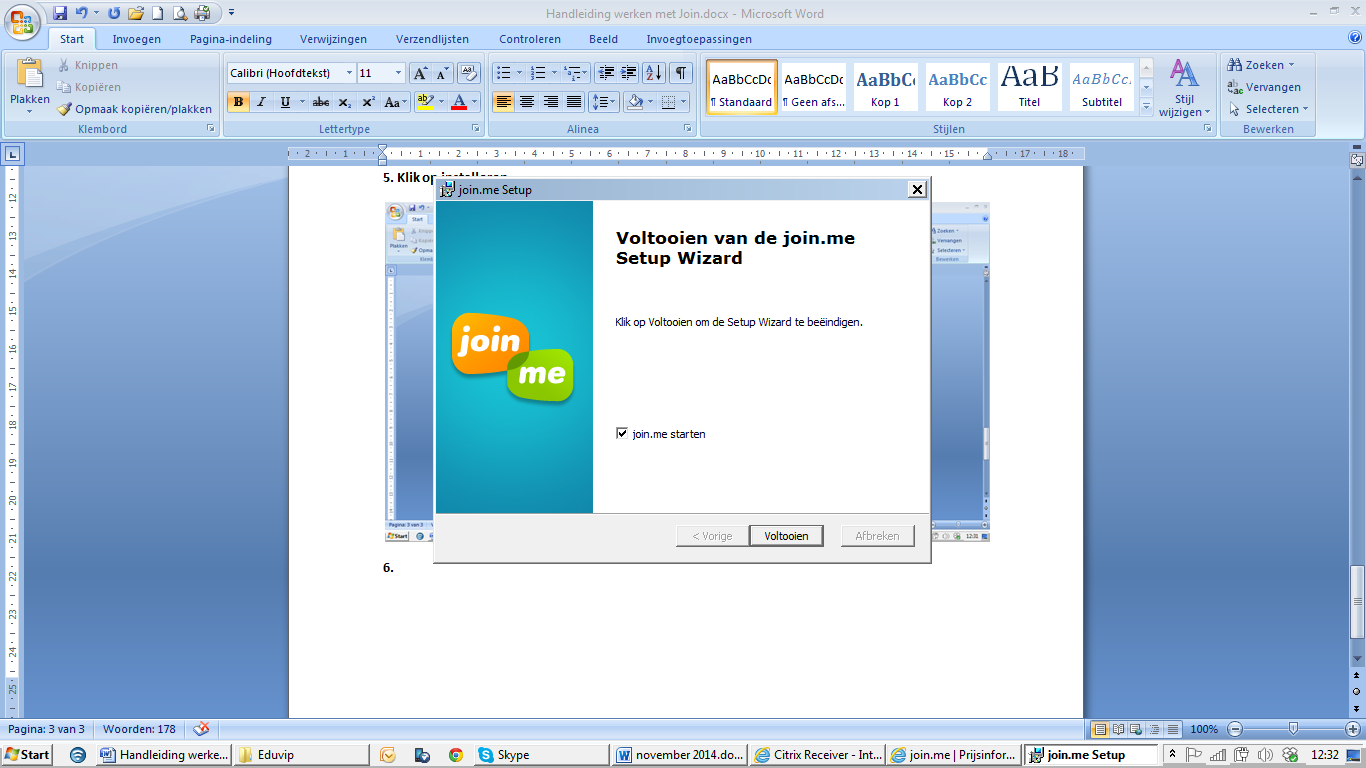
Task: Apply strikethrough formatting
Action: coord(321,102)
